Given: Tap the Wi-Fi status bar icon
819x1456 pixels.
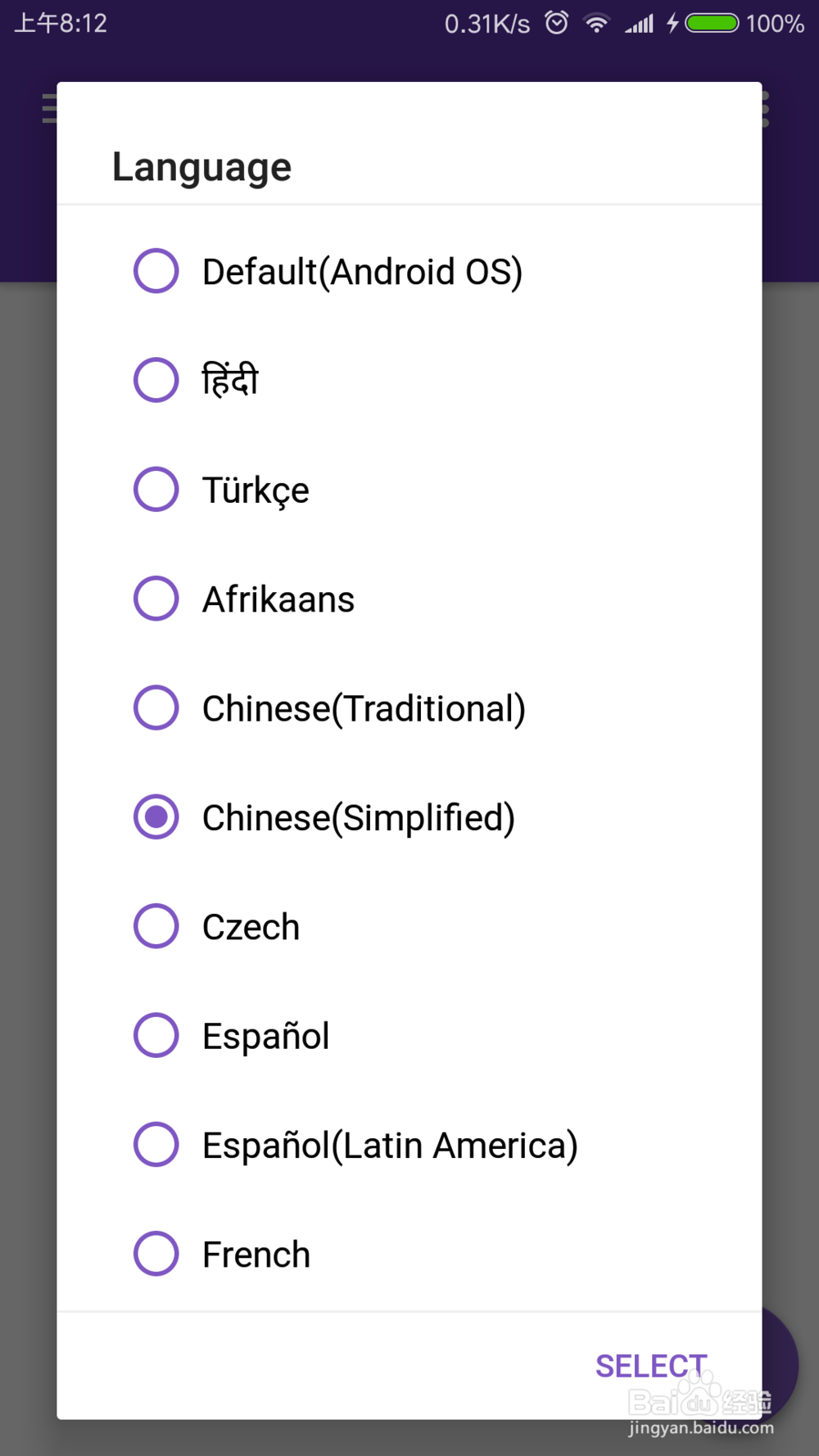Looking at the screenshot, I should (x=597, y=23).
